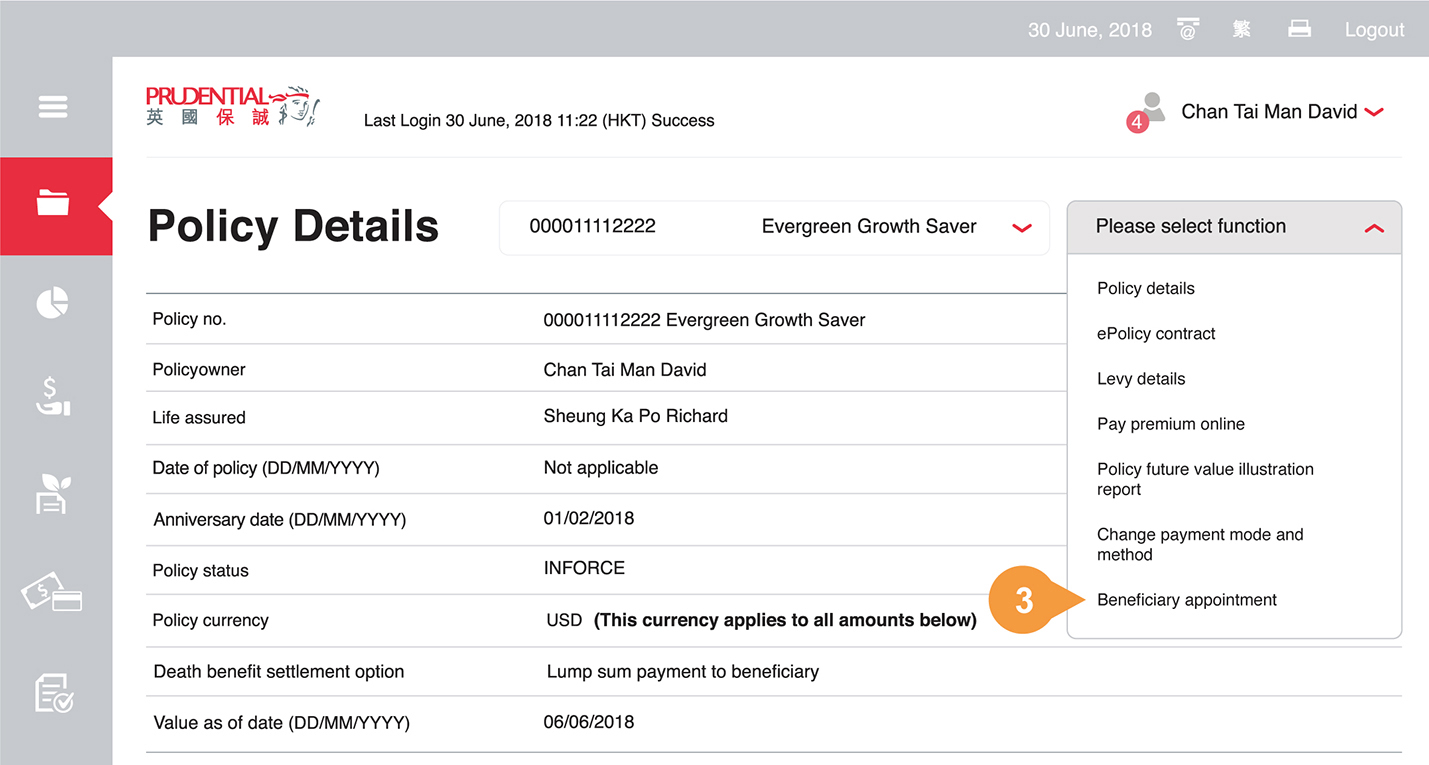Choose Levy details from function list
The height and width of the screenshot is (765, 1429).
coord(1141,379)
